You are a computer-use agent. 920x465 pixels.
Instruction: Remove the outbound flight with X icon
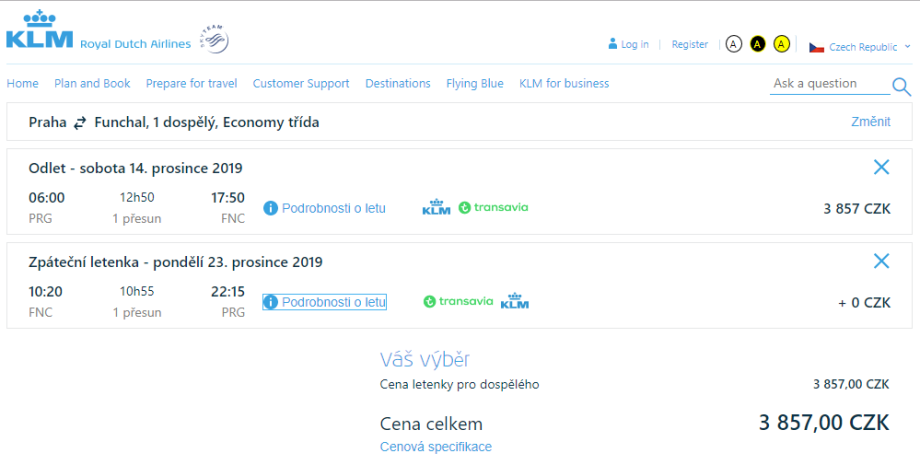(881, 167)
